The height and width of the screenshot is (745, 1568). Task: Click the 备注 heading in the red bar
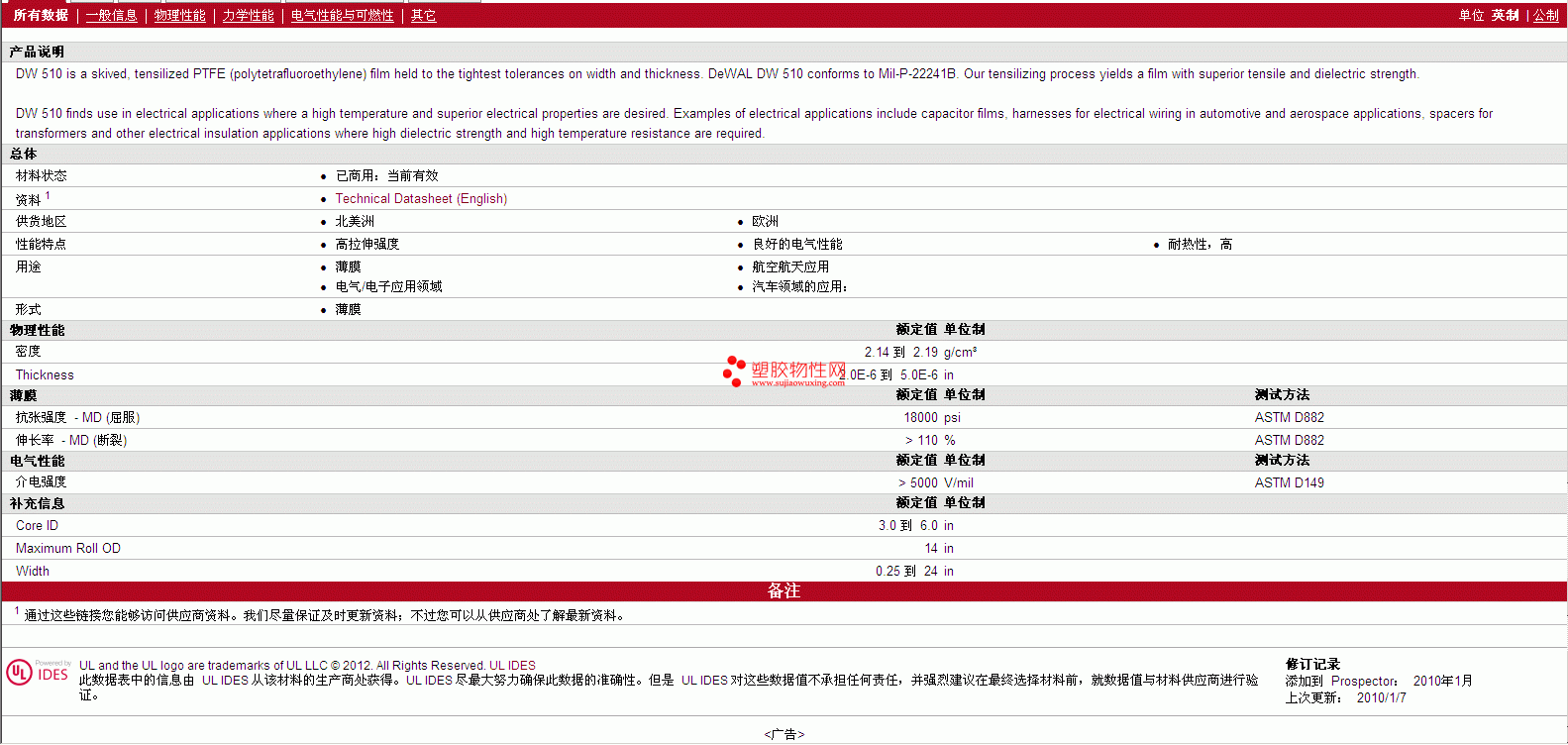point(784,590)
